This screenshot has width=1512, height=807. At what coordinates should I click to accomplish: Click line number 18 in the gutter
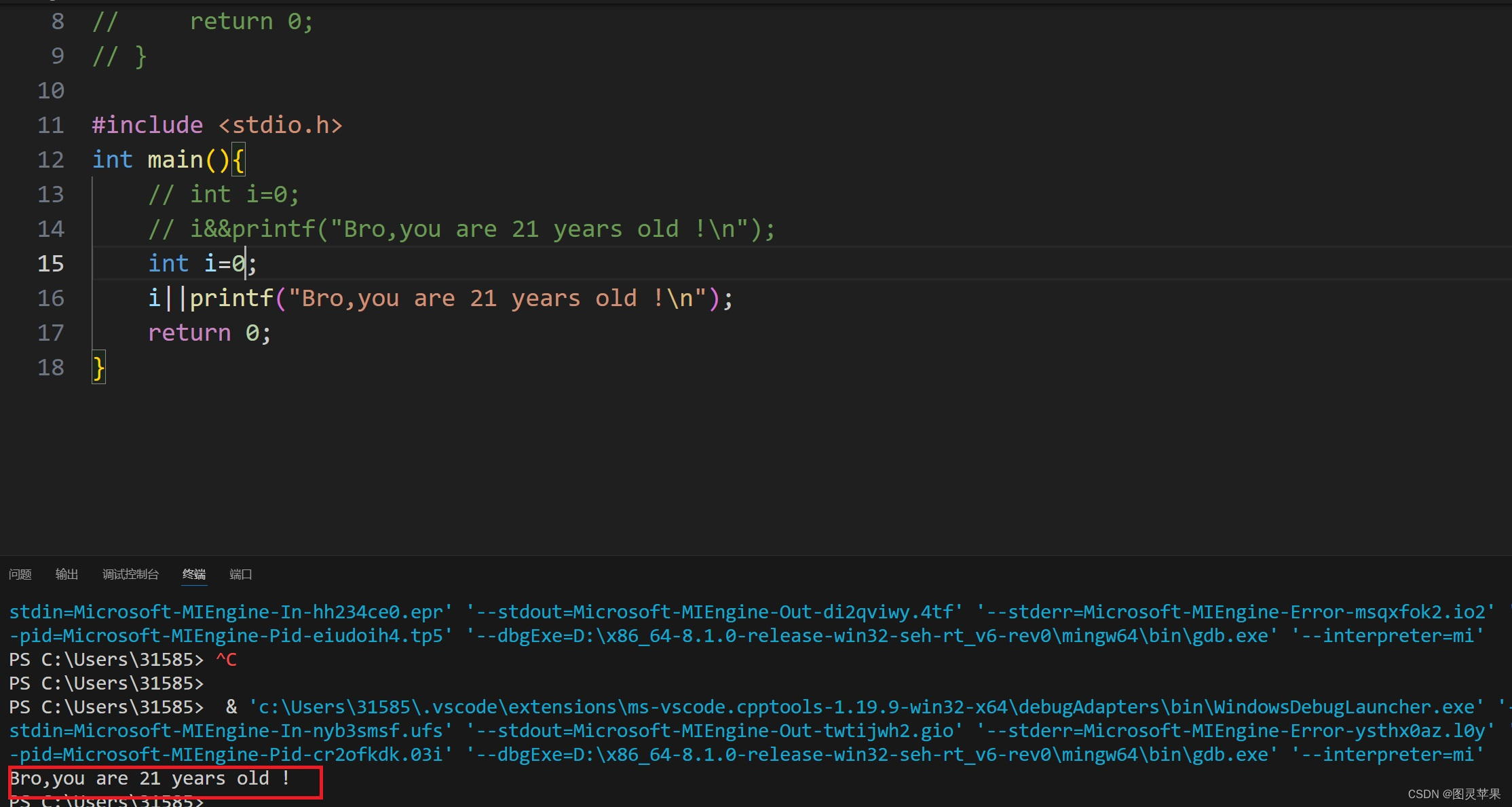[51, 367]
